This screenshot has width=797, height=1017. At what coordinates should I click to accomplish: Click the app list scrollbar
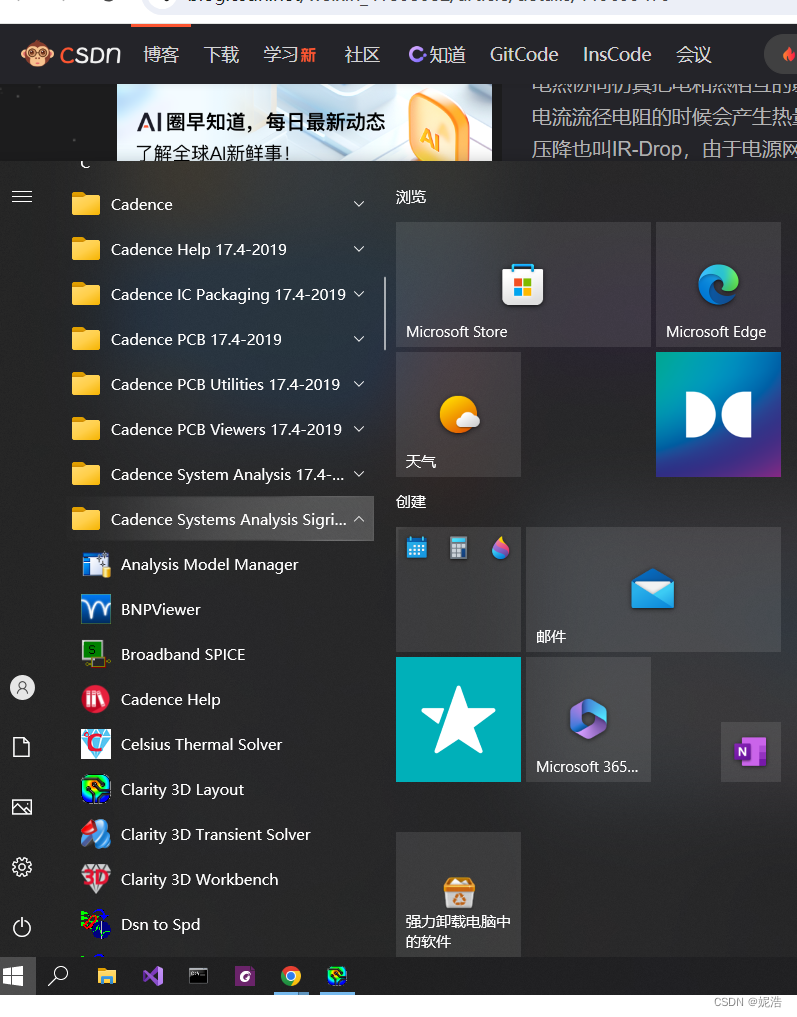385,314
